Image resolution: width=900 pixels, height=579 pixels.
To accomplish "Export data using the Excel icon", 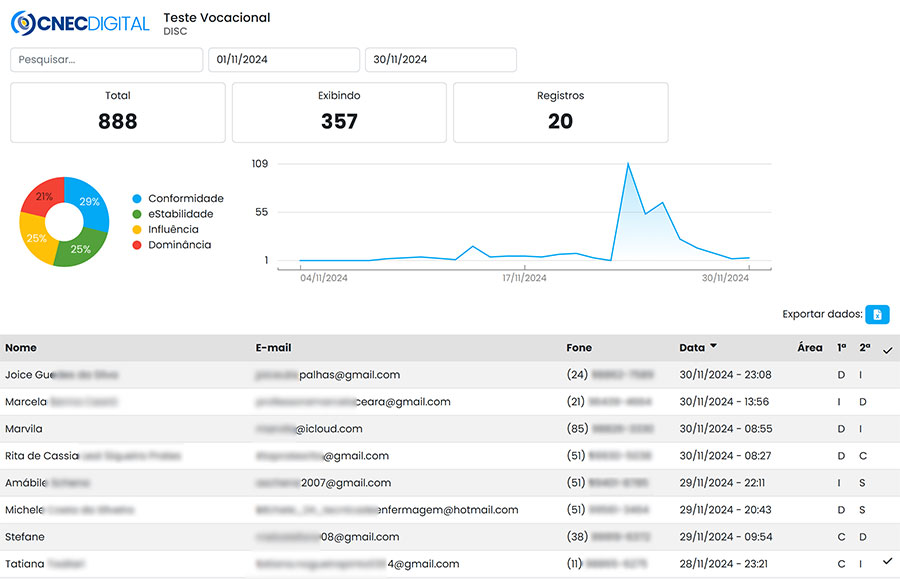I will pos(876,314).
